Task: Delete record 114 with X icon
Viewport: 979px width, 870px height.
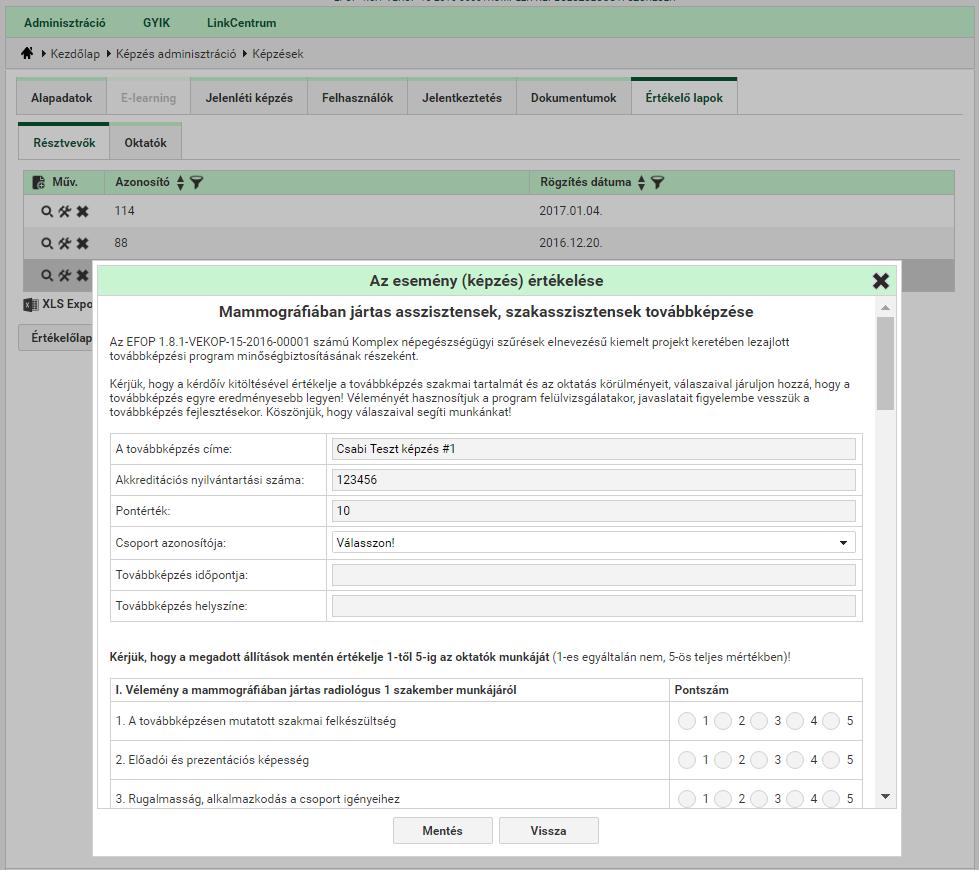Action: pyautogui.click(x=82, y=211)
